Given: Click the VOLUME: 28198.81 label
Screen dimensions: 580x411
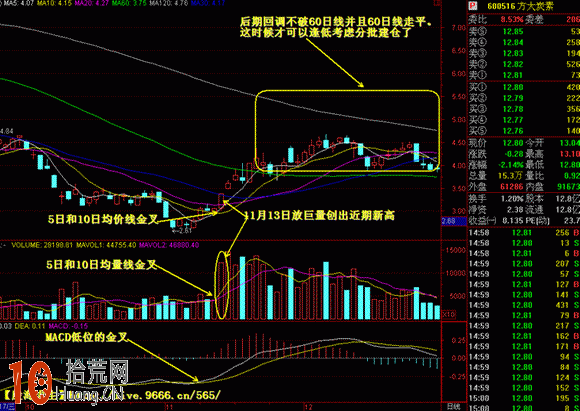Looking at the screenshot, I should coord(41,245).
